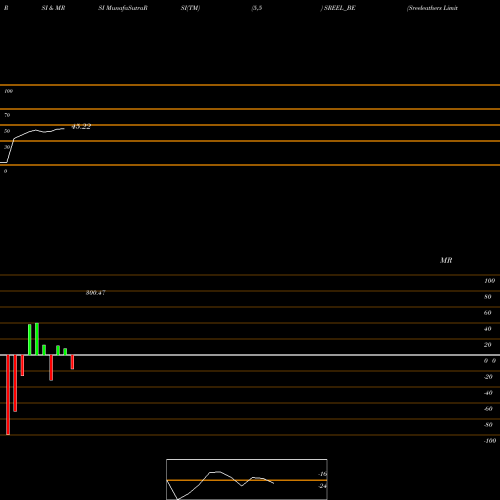Click the MR axis label -100

pos(490,441)
